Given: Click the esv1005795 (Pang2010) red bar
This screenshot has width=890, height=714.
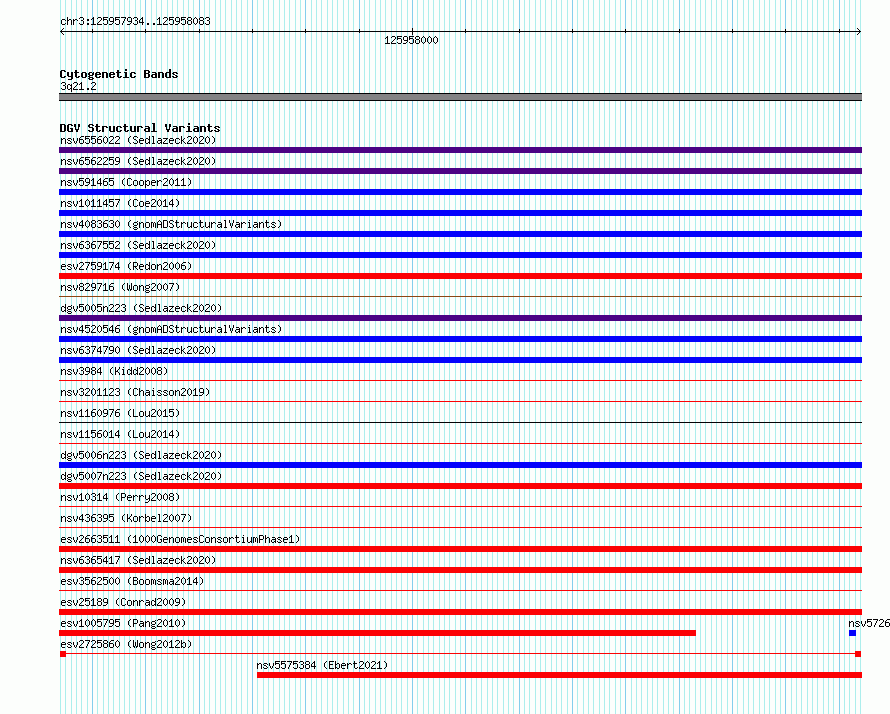Looking at the screenshot, I should (x=377, y=633).
